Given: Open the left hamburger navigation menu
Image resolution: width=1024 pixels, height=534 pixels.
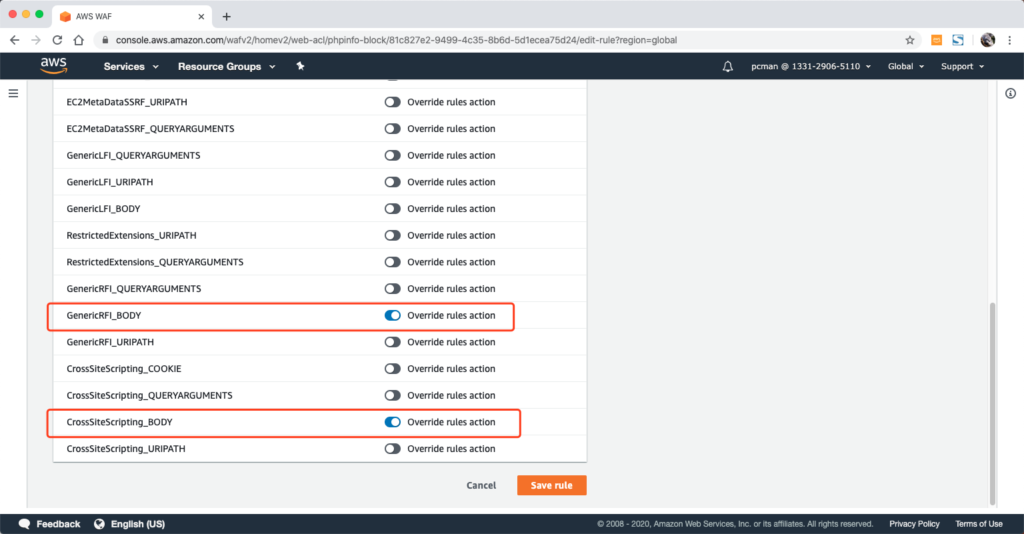Looking at the screenshot, I should (14, 93).
